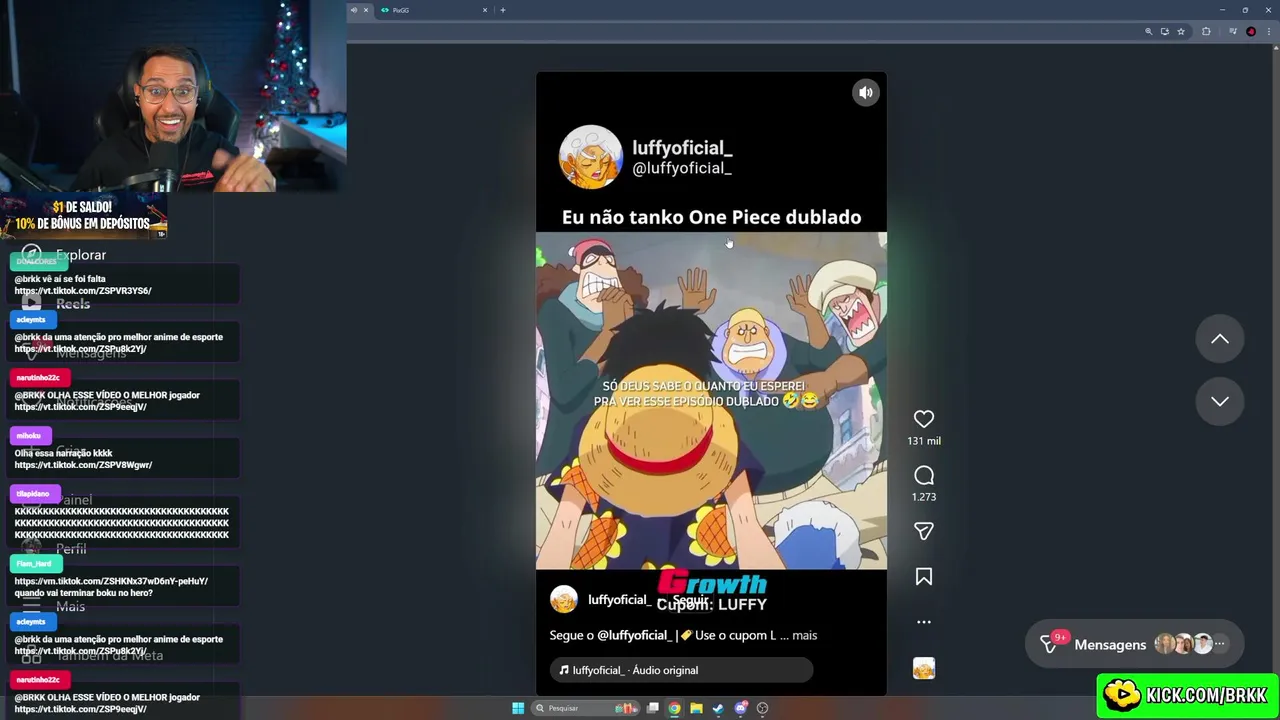1280x720 pixels.
Task: Open Task View in the taskbar
Action: coord(652,708)
